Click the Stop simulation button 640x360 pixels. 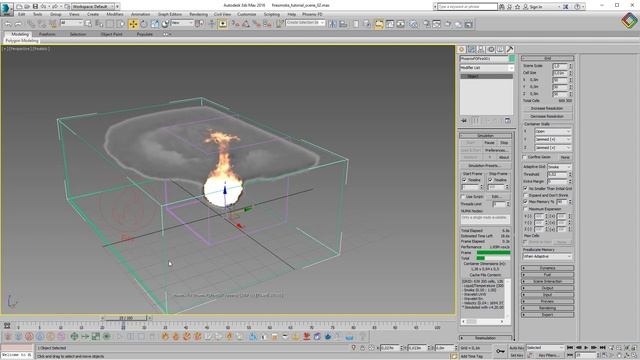click(504, 143)
